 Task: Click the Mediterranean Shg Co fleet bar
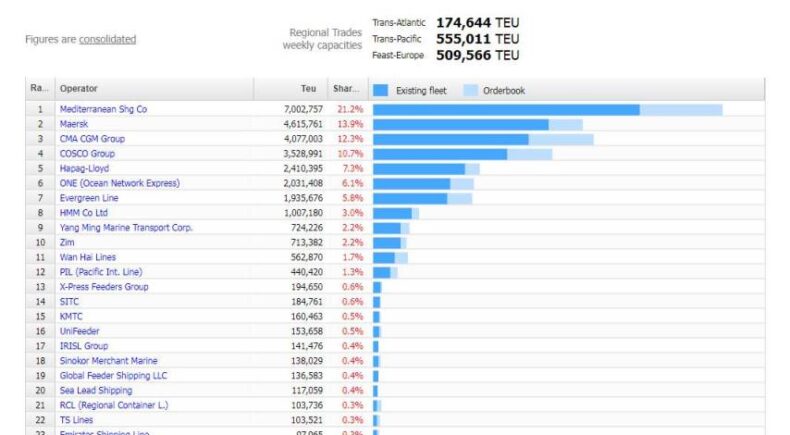coord(505,109)
